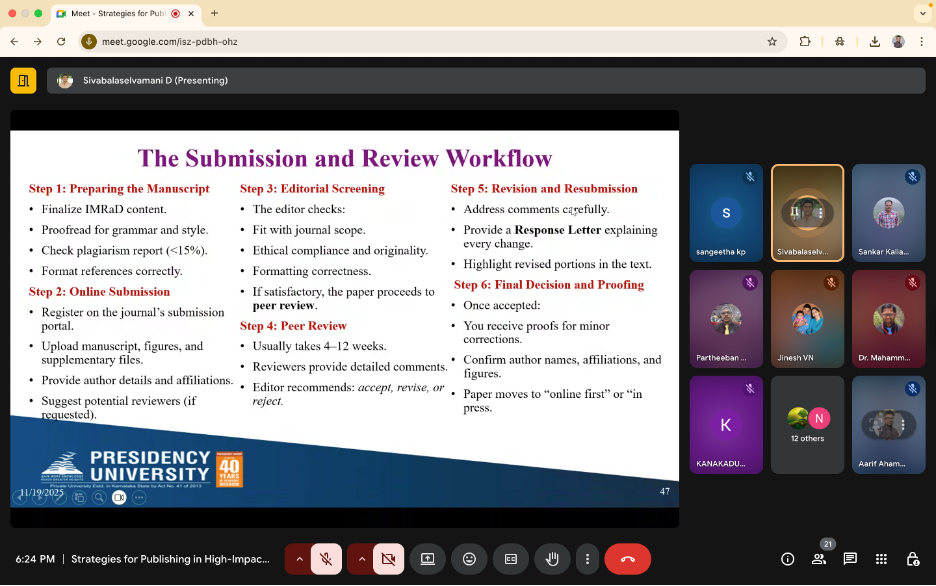
Task: Raise your hand
Action: [x=552, y=559]
